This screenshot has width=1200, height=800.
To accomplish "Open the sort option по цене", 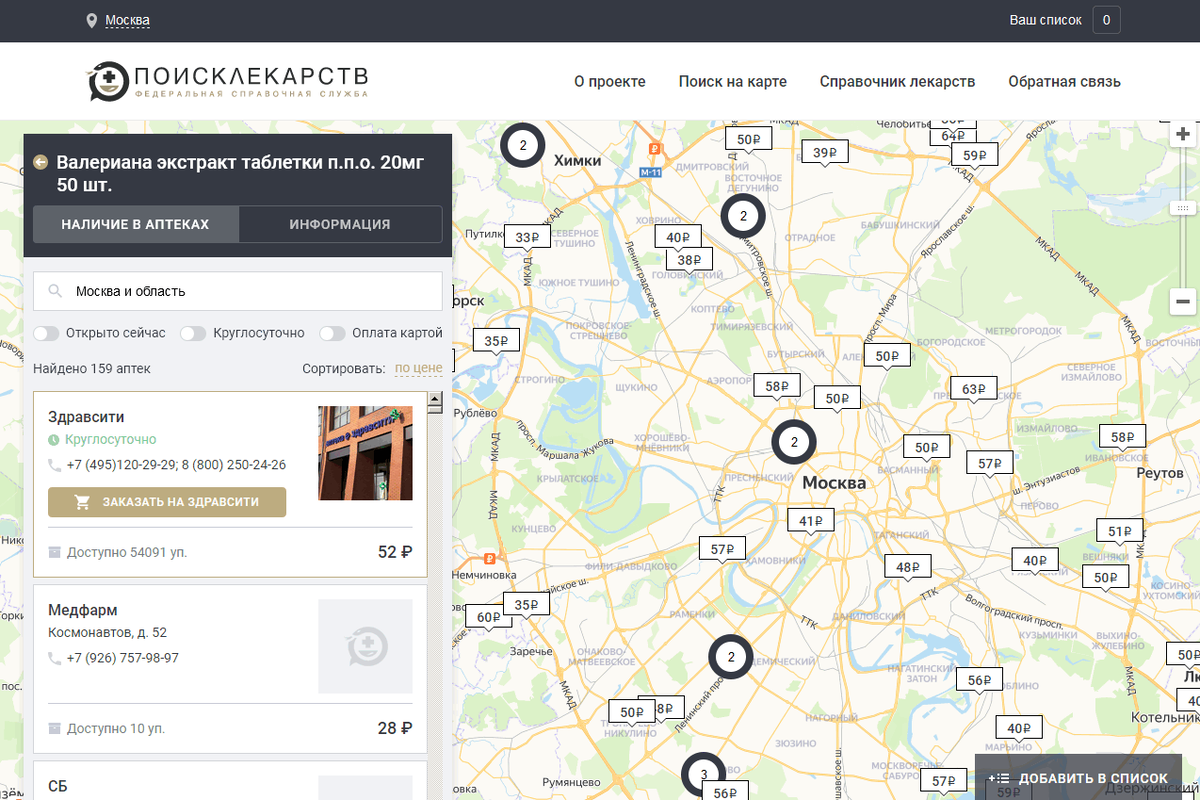I will pos(418,369).
